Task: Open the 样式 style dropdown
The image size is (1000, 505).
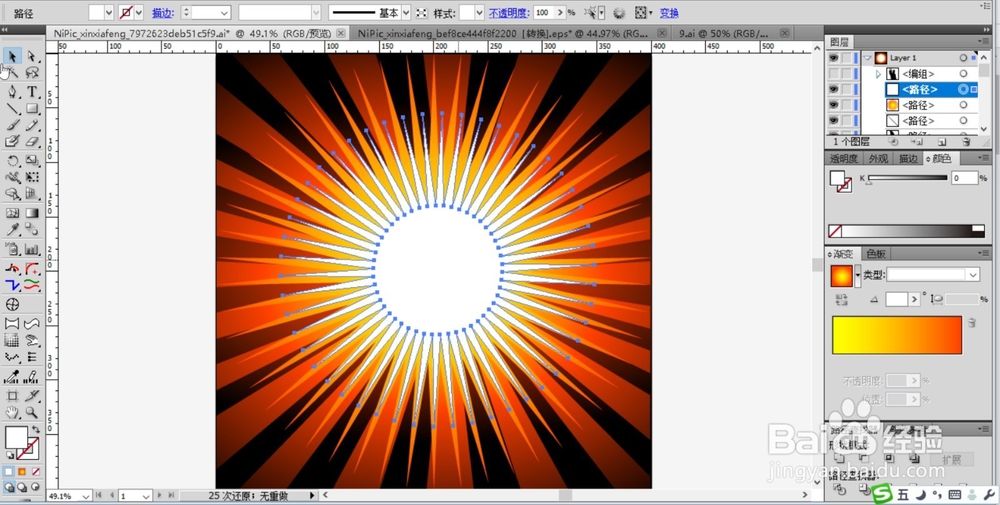Action: 478,13
